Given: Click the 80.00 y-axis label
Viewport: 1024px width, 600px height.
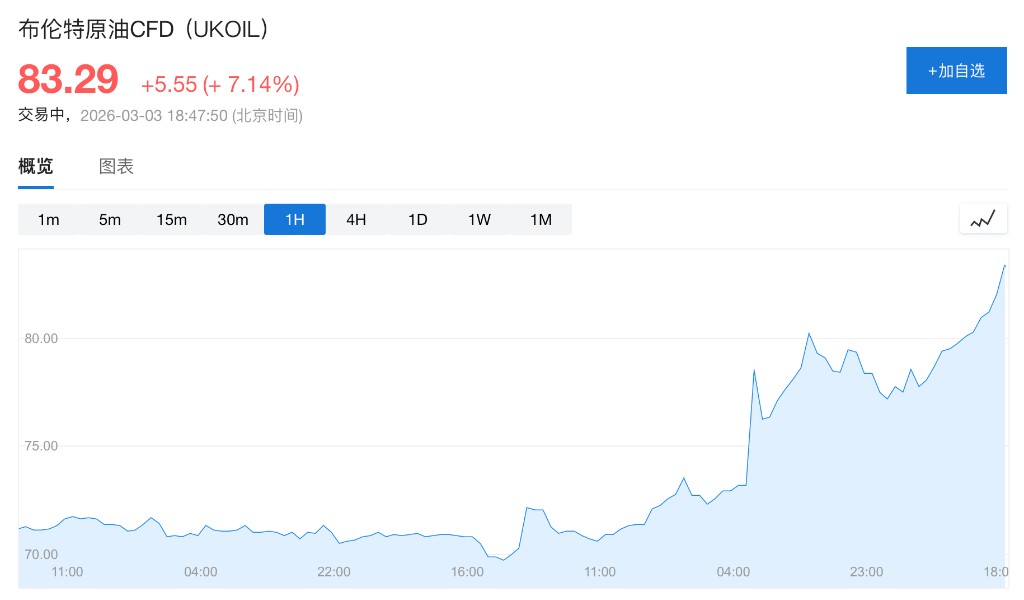Looking at the screenshot, I should 41,339.
